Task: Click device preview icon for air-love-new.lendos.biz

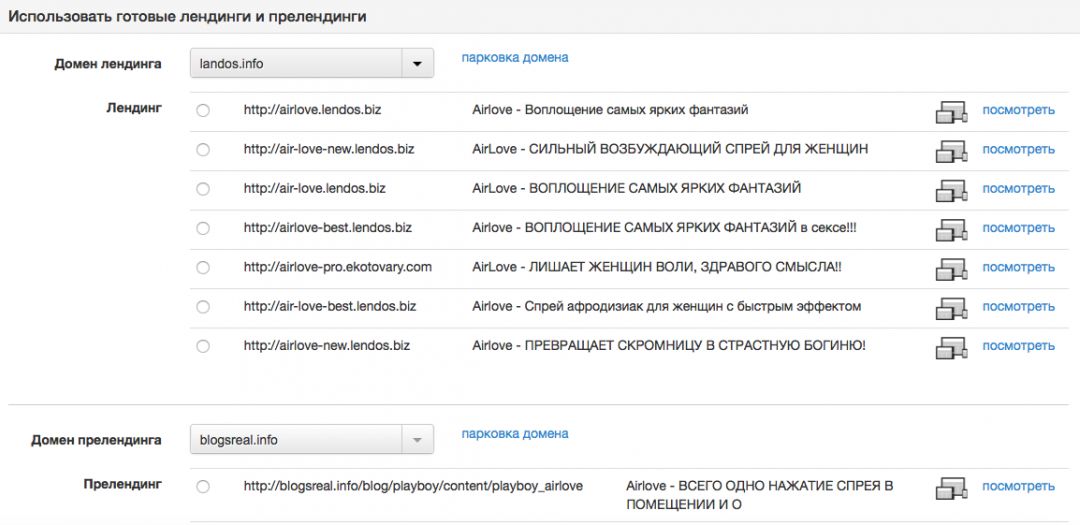Action: [951, 151]
